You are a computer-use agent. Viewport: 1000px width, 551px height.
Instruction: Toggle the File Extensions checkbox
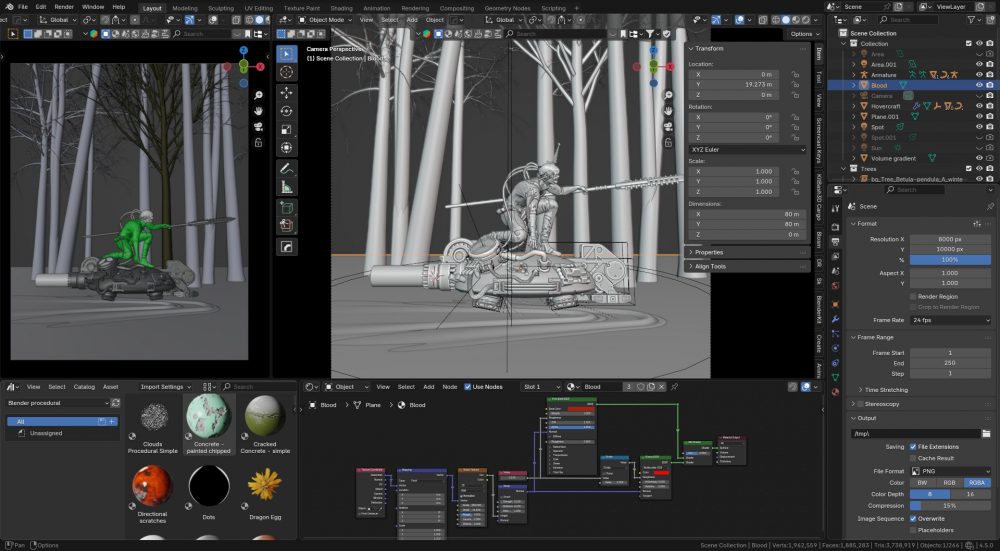(913, 447)
